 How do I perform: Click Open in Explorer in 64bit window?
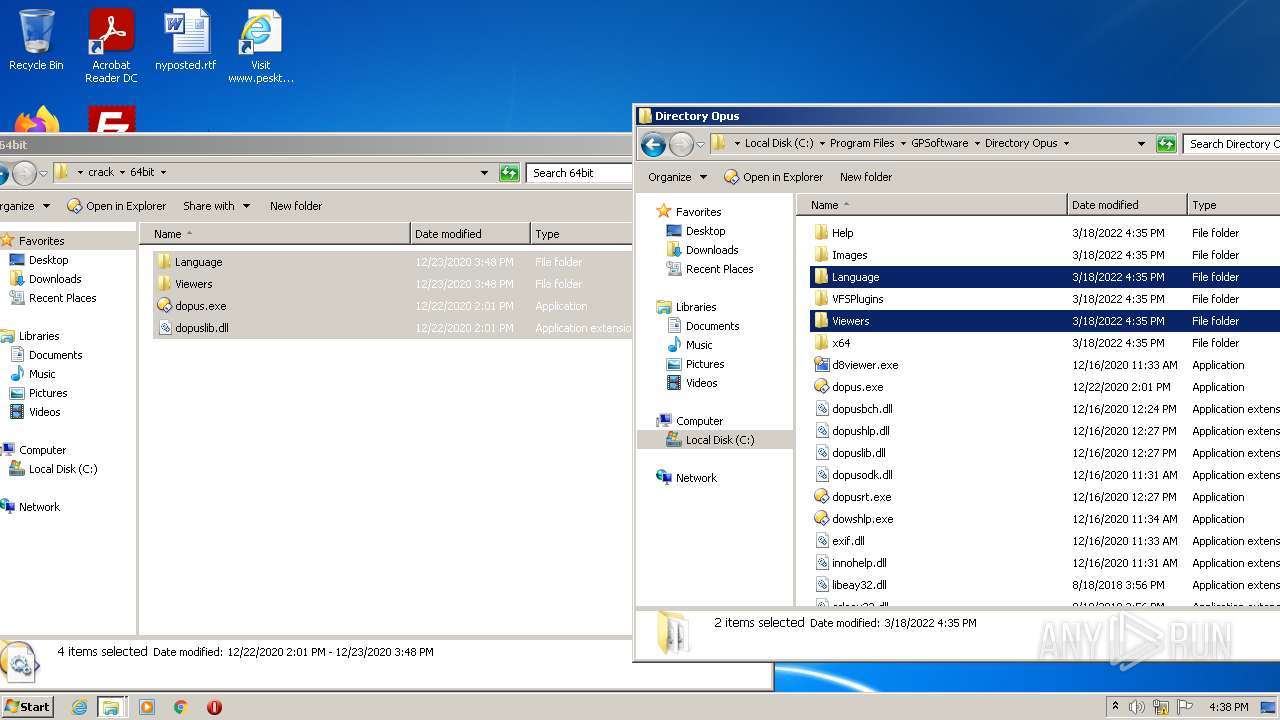116,206
